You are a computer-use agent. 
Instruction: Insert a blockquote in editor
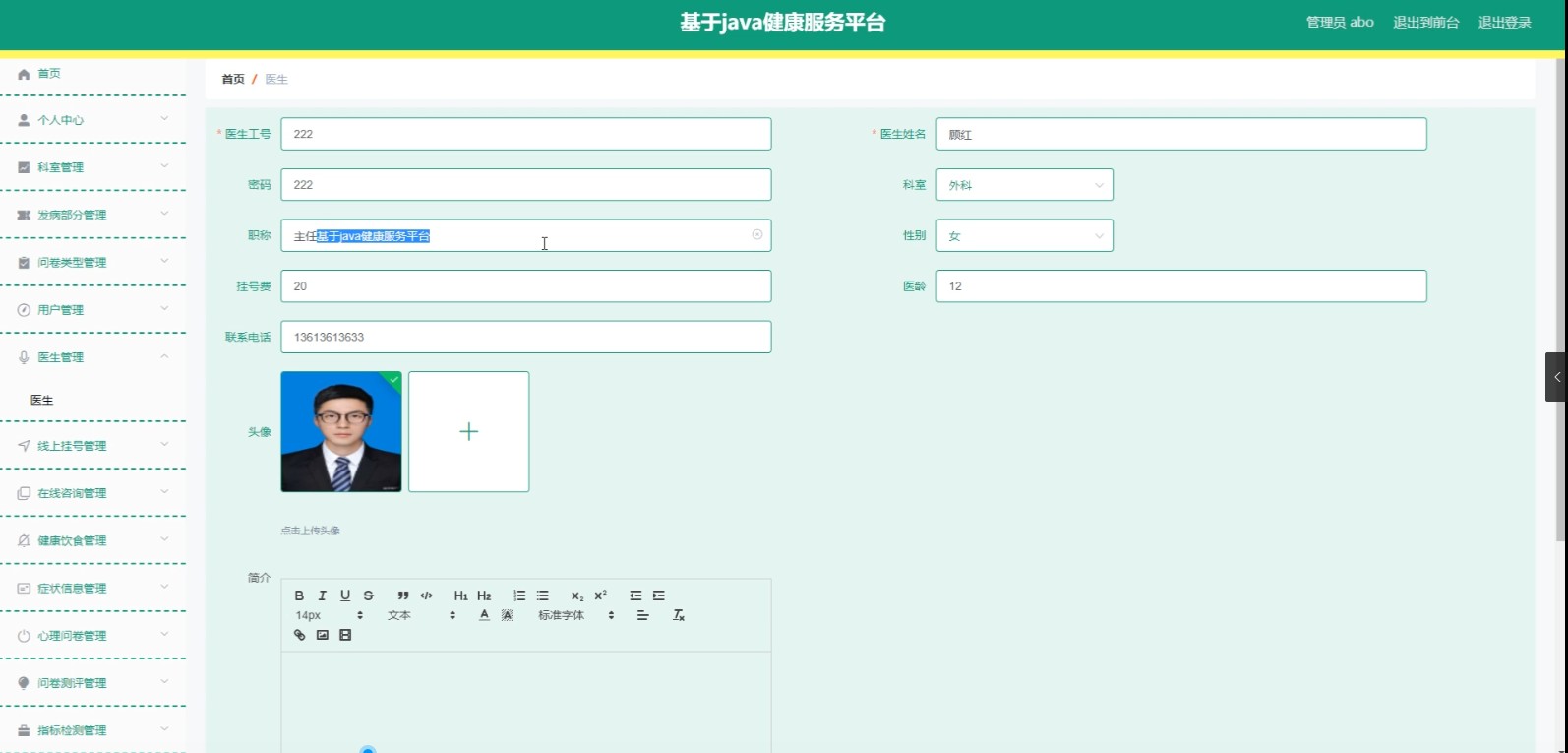(403, 596)
